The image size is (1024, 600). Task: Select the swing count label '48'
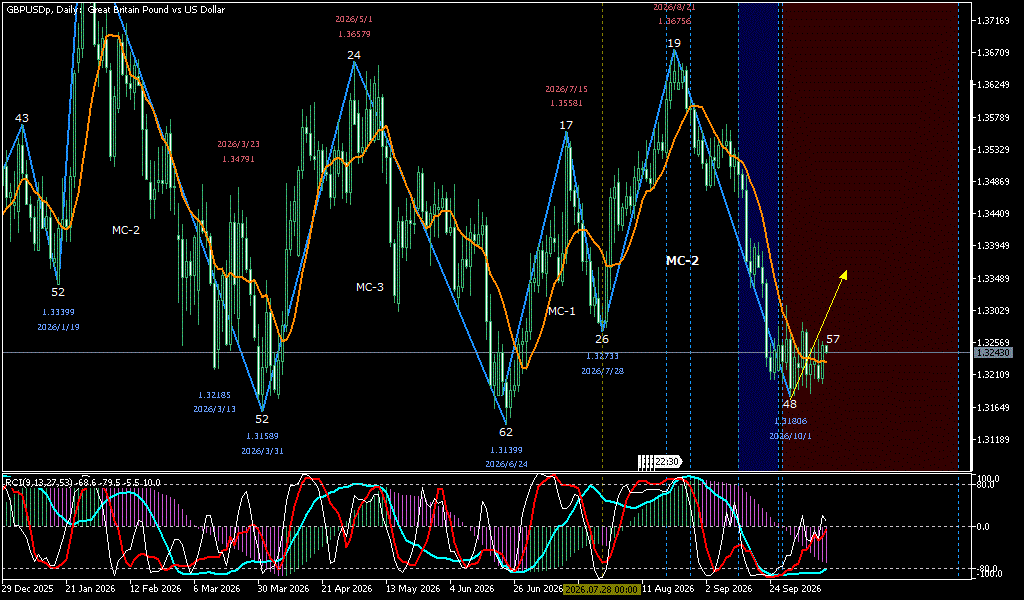[x=790, y=404]
